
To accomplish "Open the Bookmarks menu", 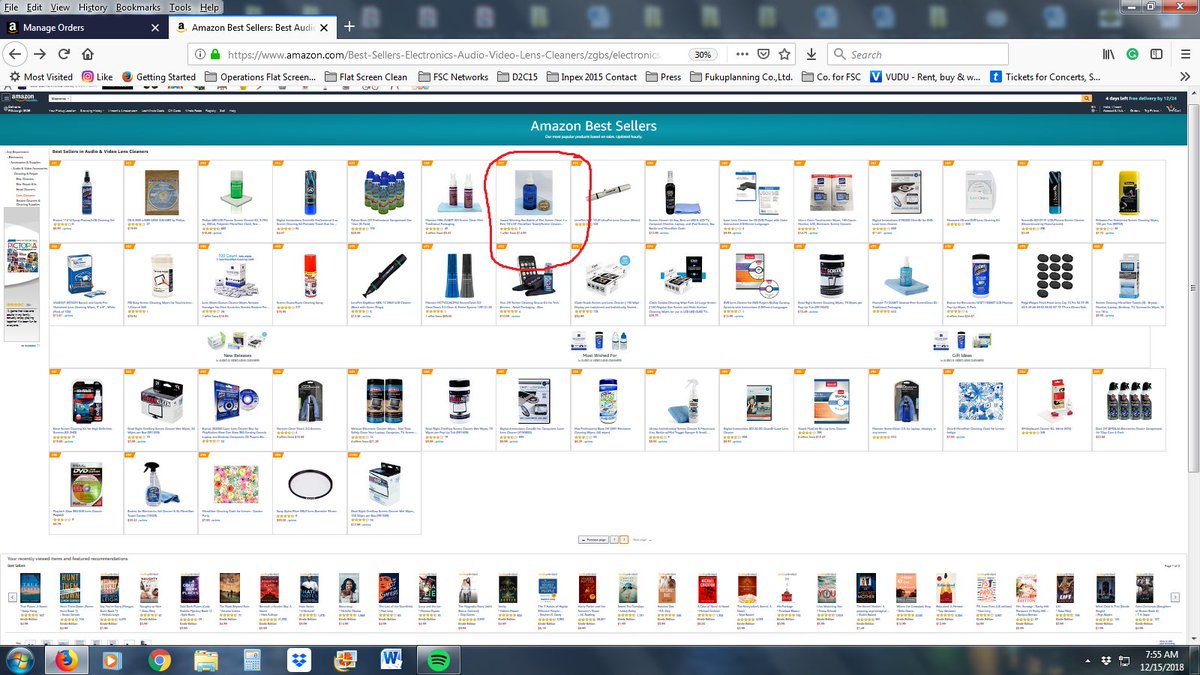I will [137, 7].
